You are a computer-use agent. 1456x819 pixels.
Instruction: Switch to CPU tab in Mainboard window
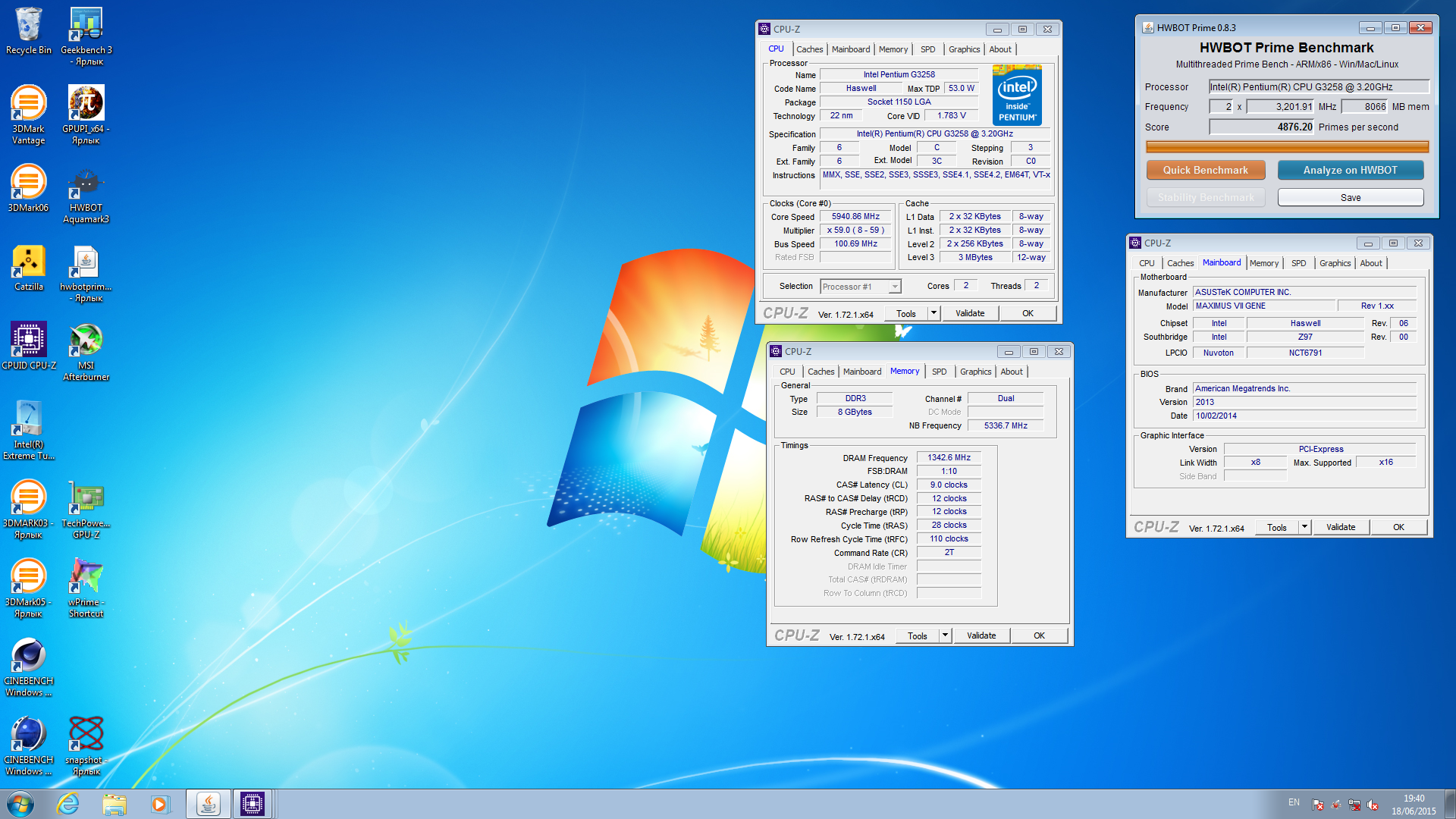1147,263
